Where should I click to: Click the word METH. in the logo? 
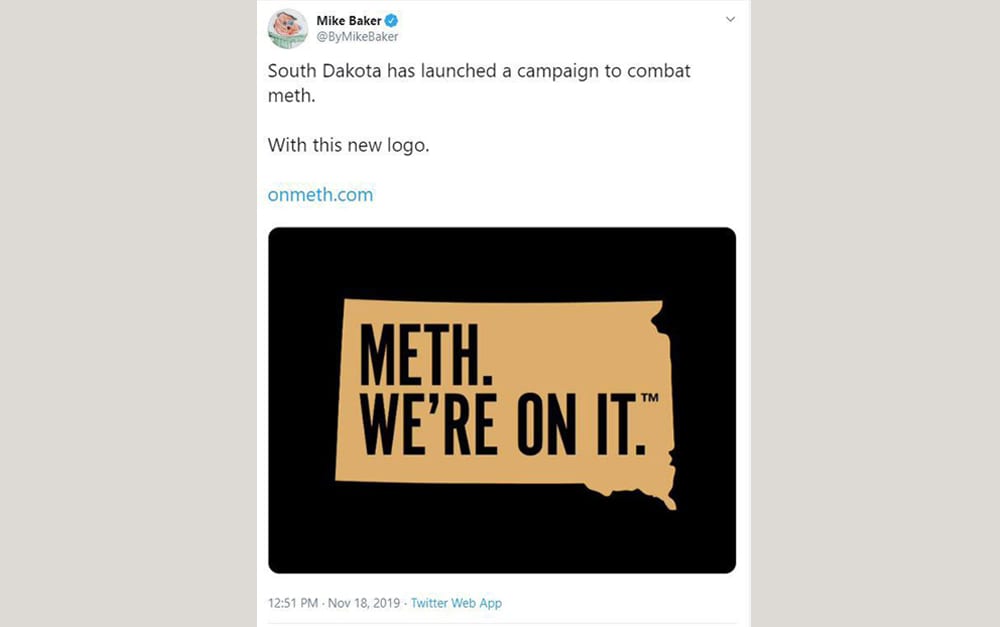coord(426,355)
